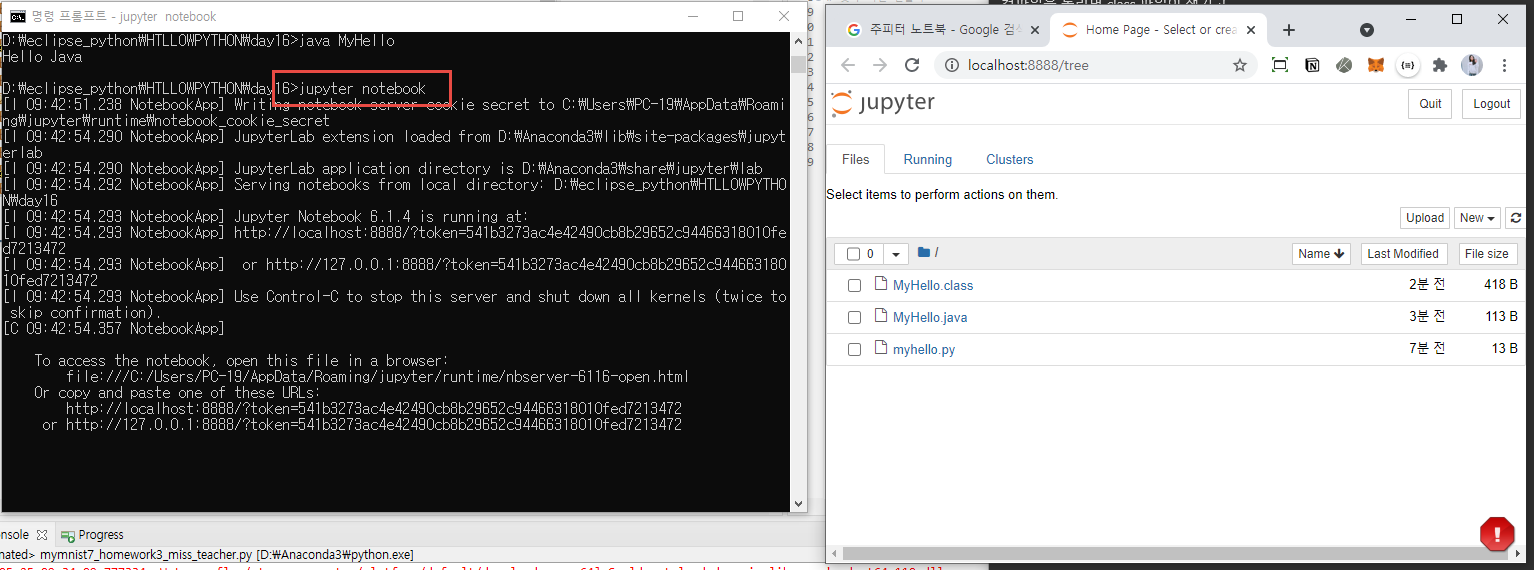Reload the localhost page in Chrome
This screenshot has width=1534, height=570.
tap(912, 65)
